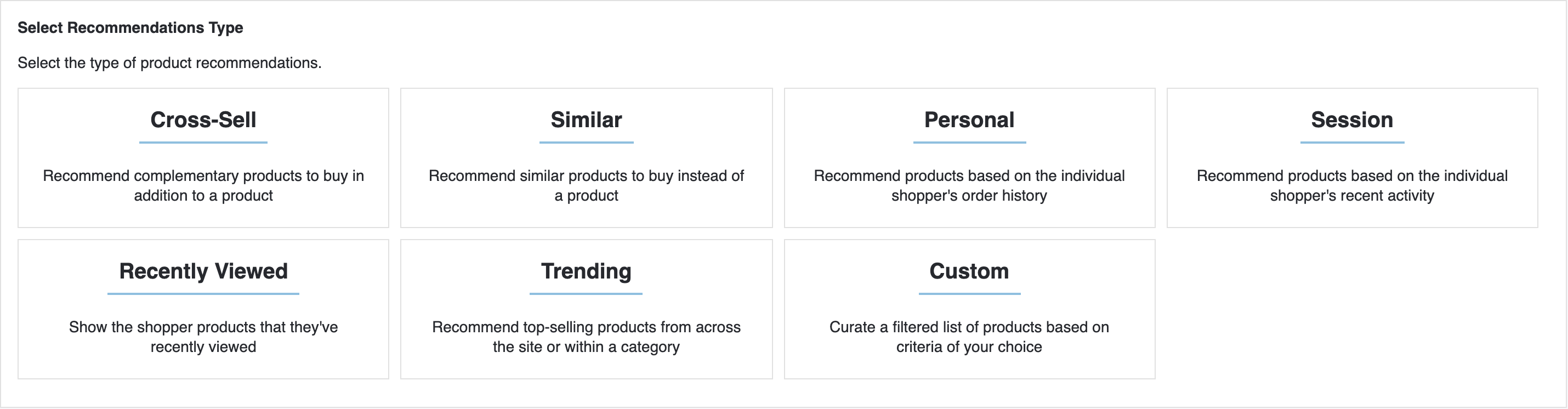Click the blue underline under Session title
Image resolution: width=1568 pixels, height=409 pixels.
point(1352,143)
